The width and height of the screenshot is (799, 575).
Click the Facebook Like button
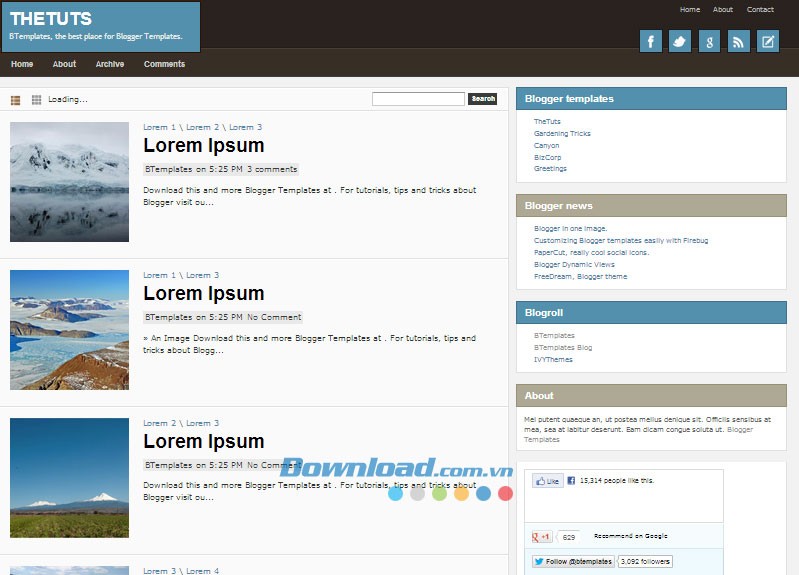(547, 481)
